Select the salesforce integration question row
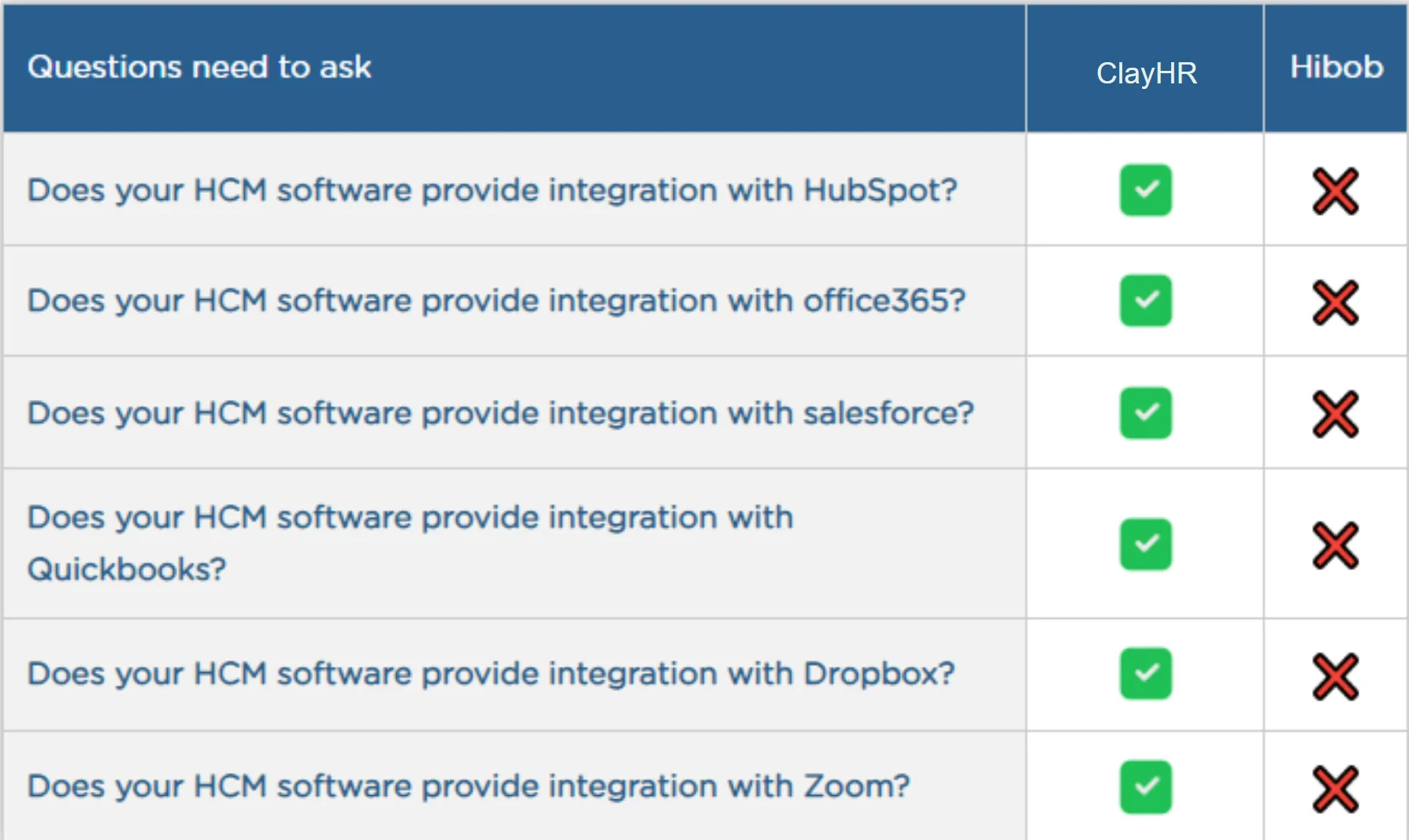This screenshot has height=840, width=1409. [x=500, y=413]
